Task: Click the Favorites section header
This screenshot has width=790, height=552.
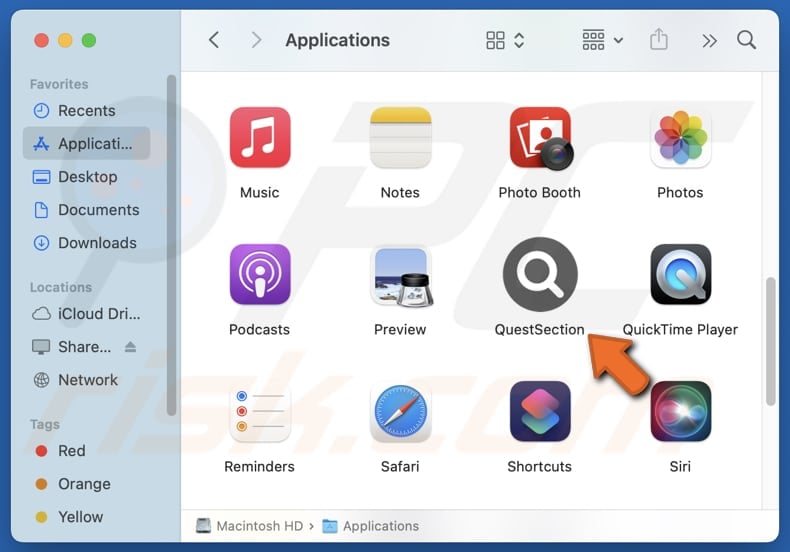Action: tap(59, 84)
